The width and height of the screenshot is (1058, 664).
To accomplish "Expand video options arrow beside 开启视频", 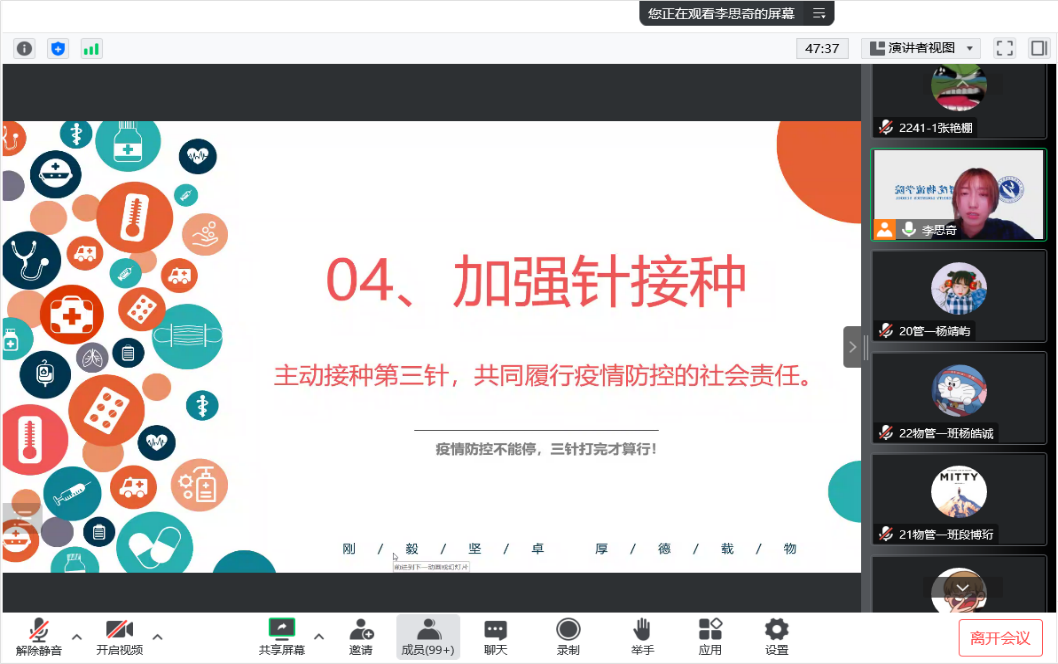I will [x=157, y=636].
